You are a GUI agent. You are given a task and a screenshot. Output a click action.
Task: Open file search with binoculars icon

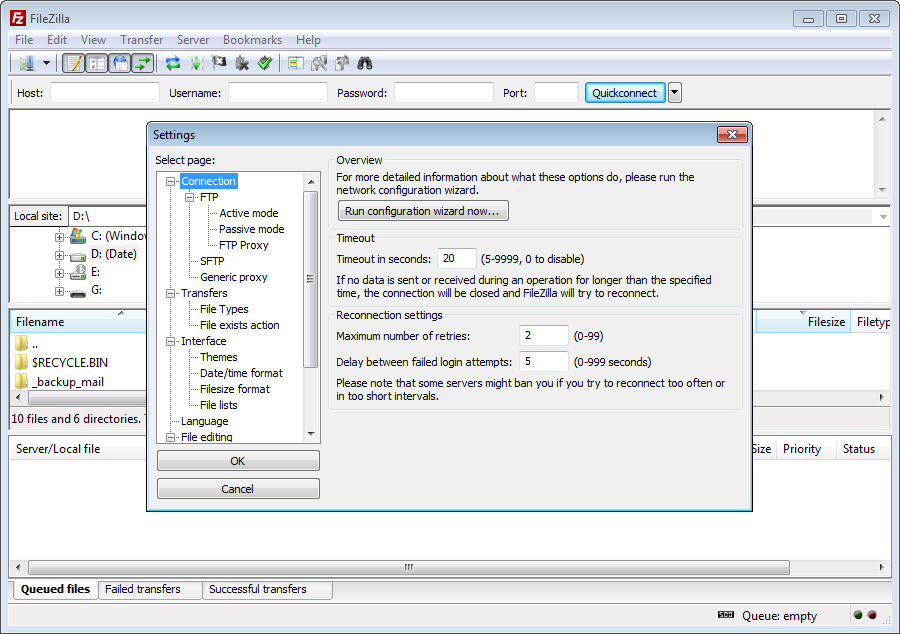(365, 63)
